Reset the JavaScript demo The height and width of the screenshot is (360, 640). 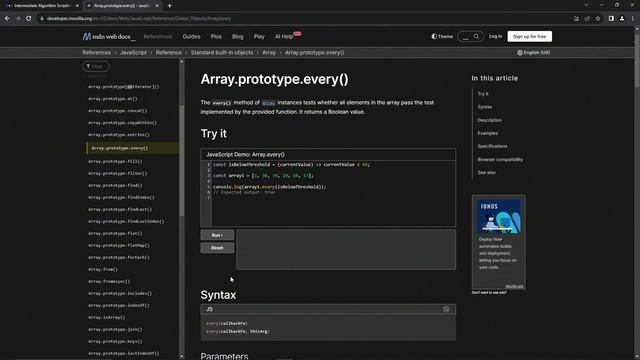click(217, 248)
